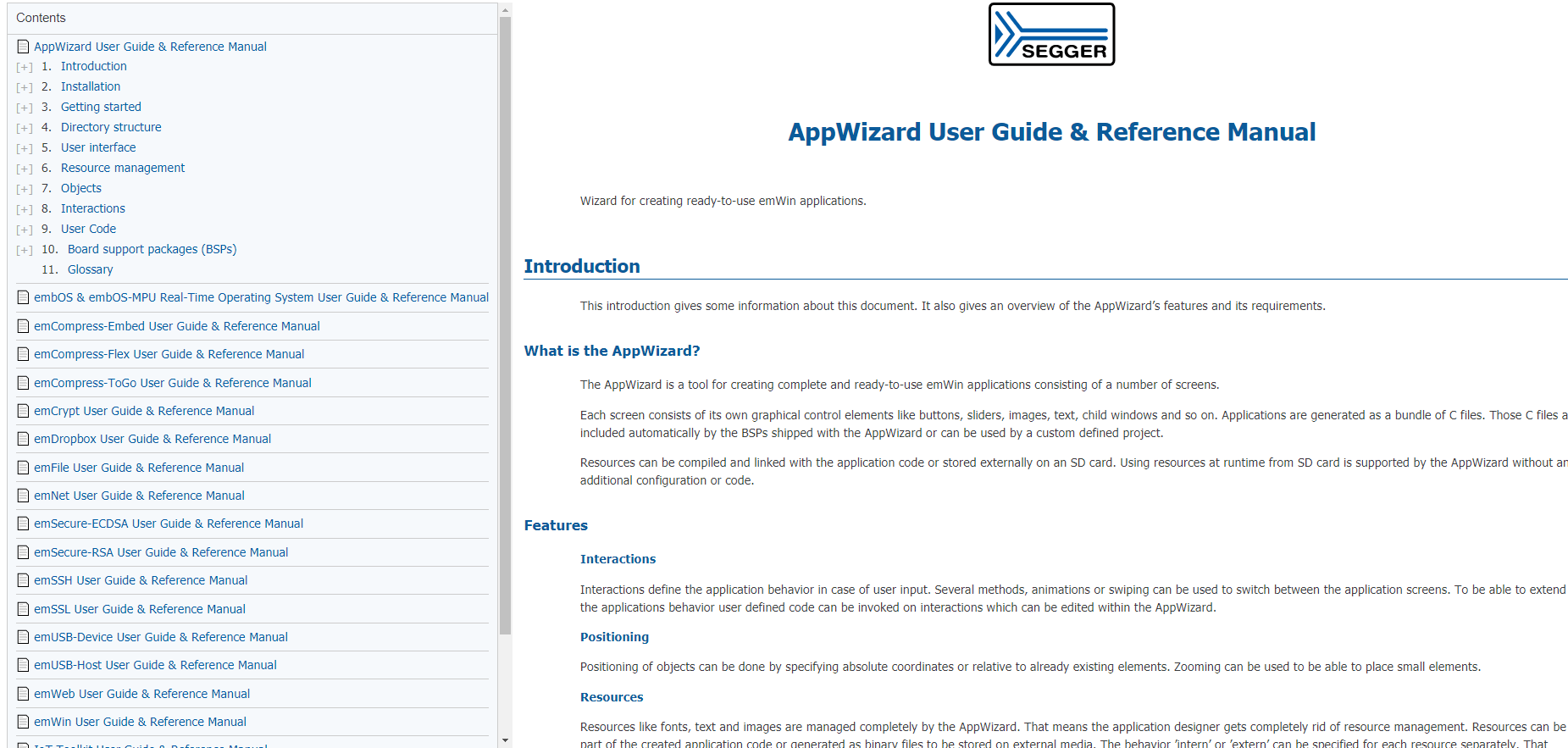Expand the Introduction chapter in contents
Viewport: 1568px width, 748px height.
25,67
